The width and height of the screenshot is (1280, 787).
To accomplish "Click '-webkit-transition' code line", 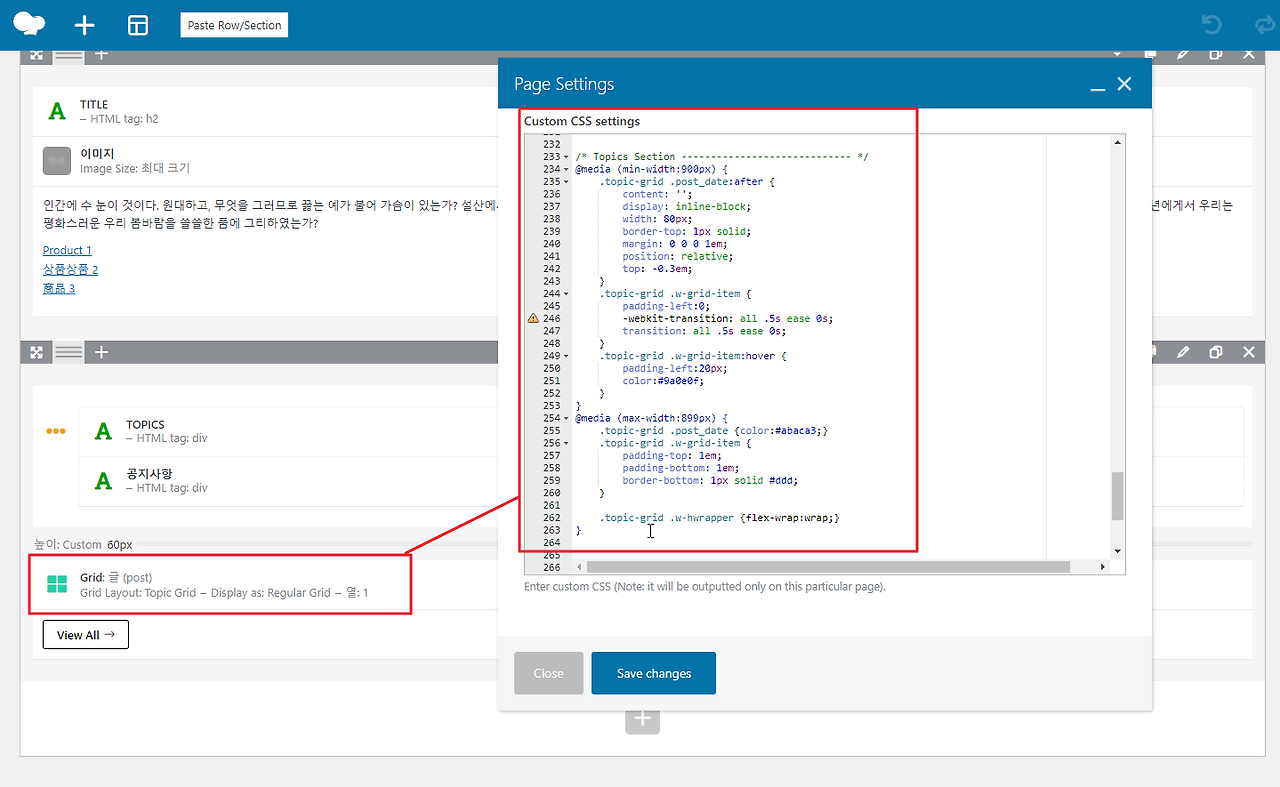I will pos(727,319).
